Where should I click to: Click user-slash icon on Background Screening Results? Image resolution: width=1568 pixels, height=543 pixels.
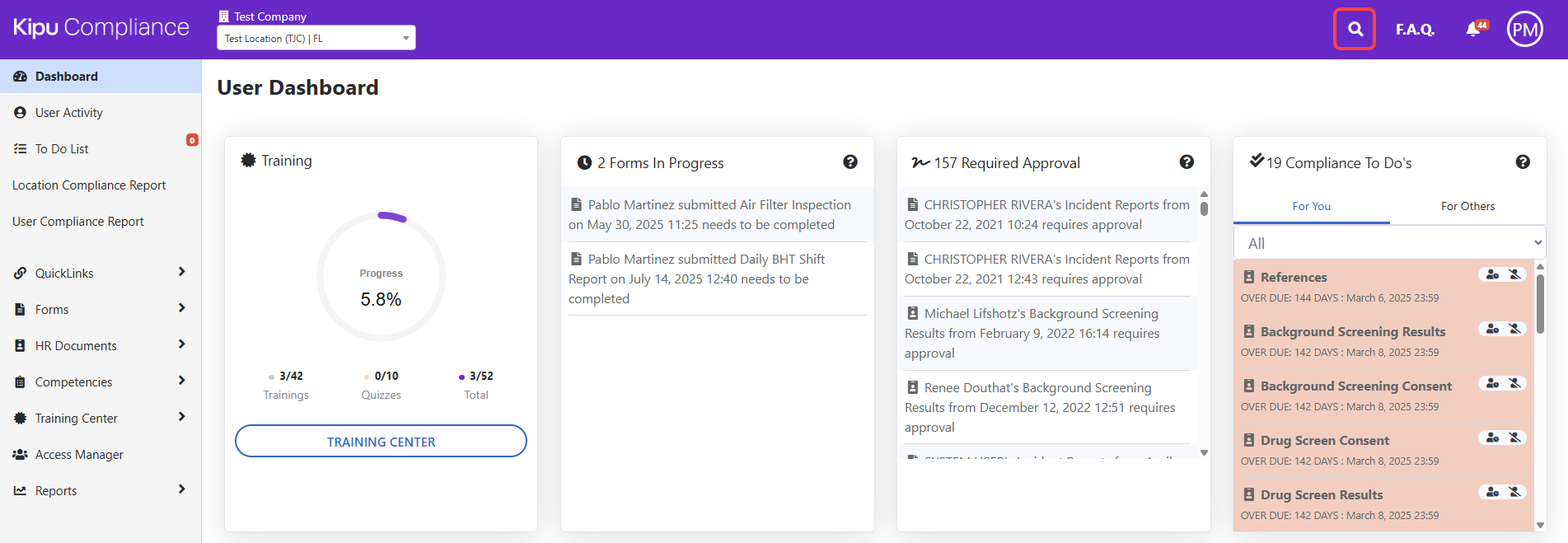tap(1514, 329)
